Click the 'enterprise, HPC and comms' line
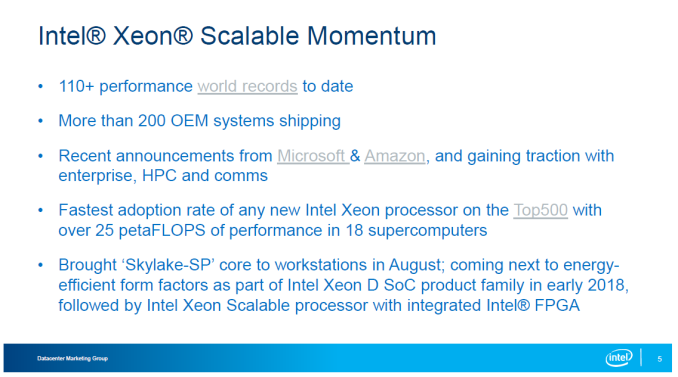 [163, 176]
